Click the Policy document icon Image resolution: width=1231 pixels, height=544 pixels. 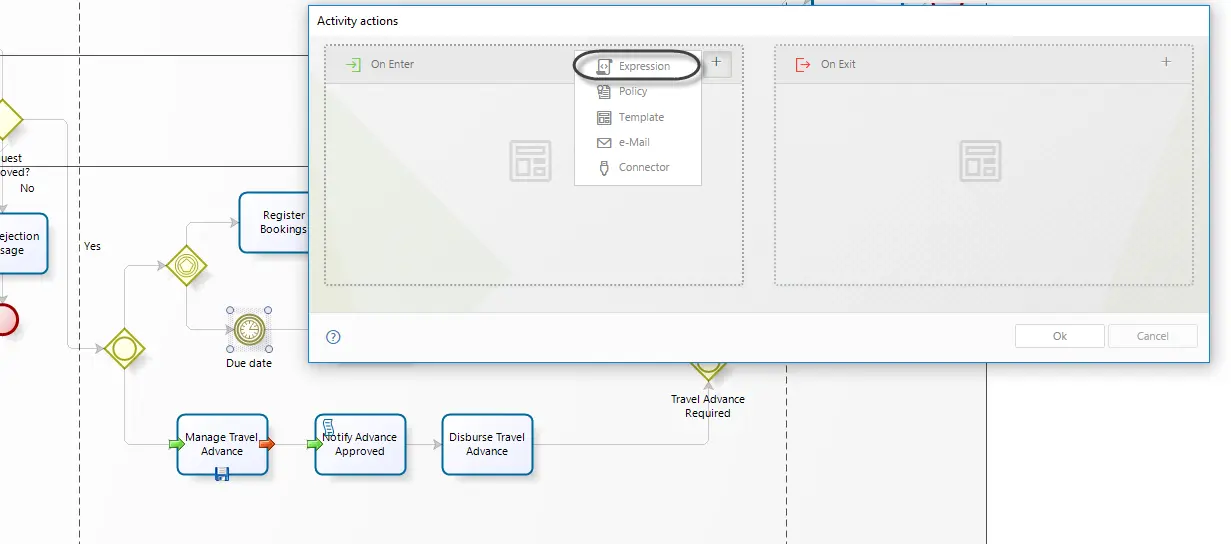(x=603, y=91)
